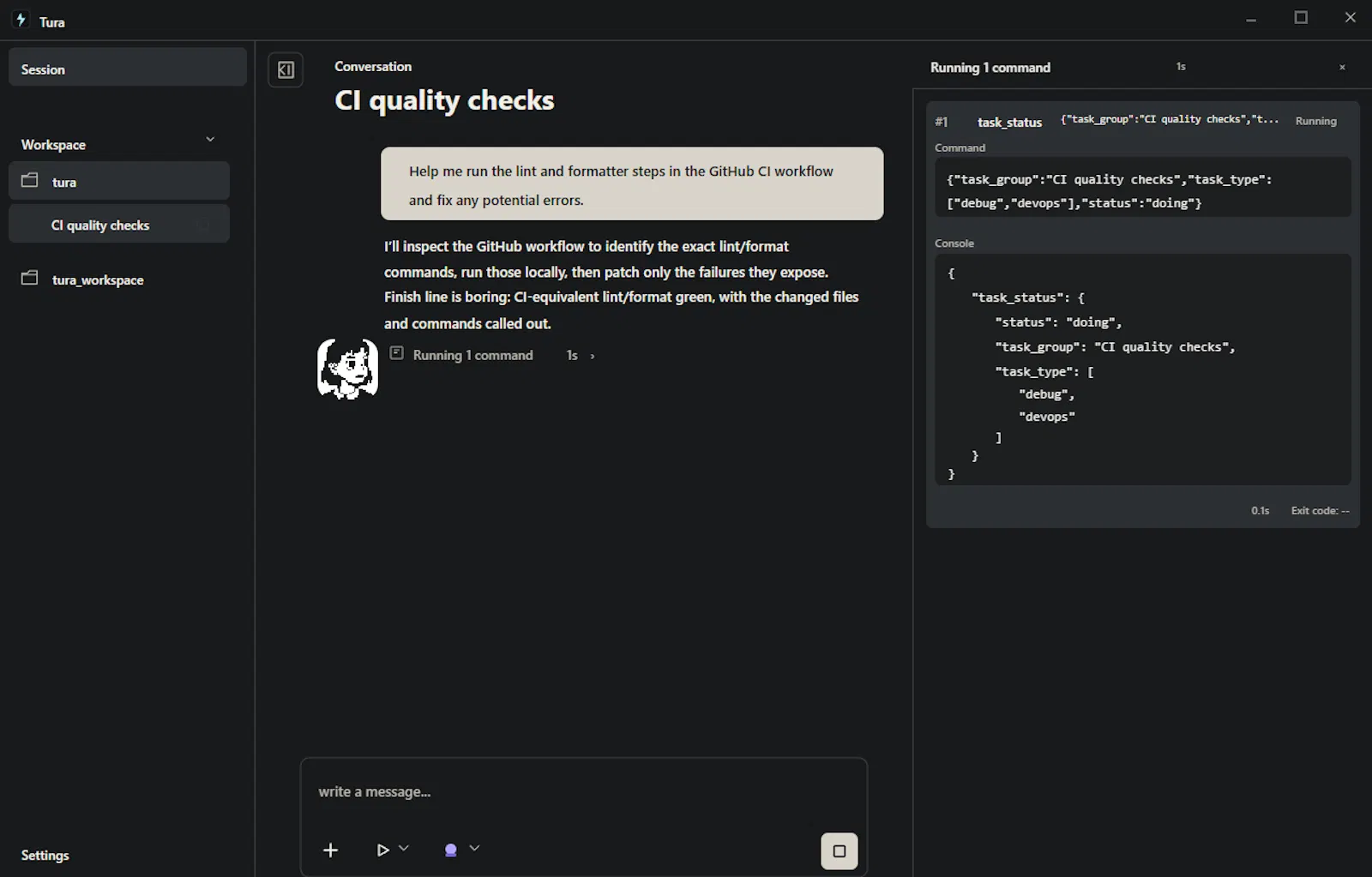Screen dimensions: 1372x877
Task: Minimize the Tura window
Action: [x=1251, y=19]
